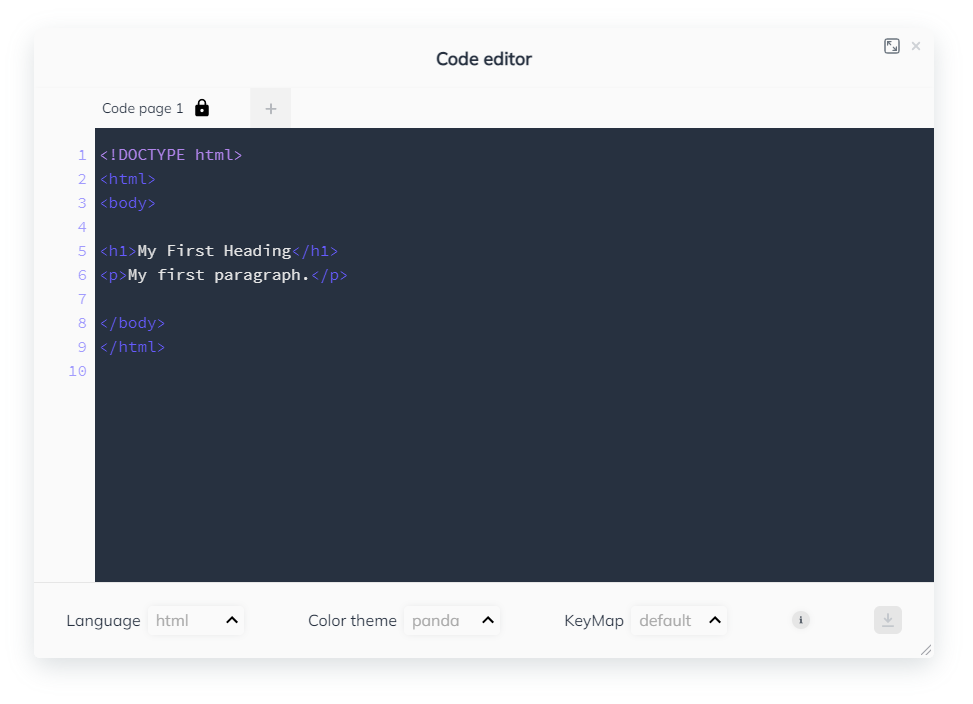Click the DOCTYPE declaration on line 1
The width and height of the screenshot is (973, 704).
tap(170, 155)
